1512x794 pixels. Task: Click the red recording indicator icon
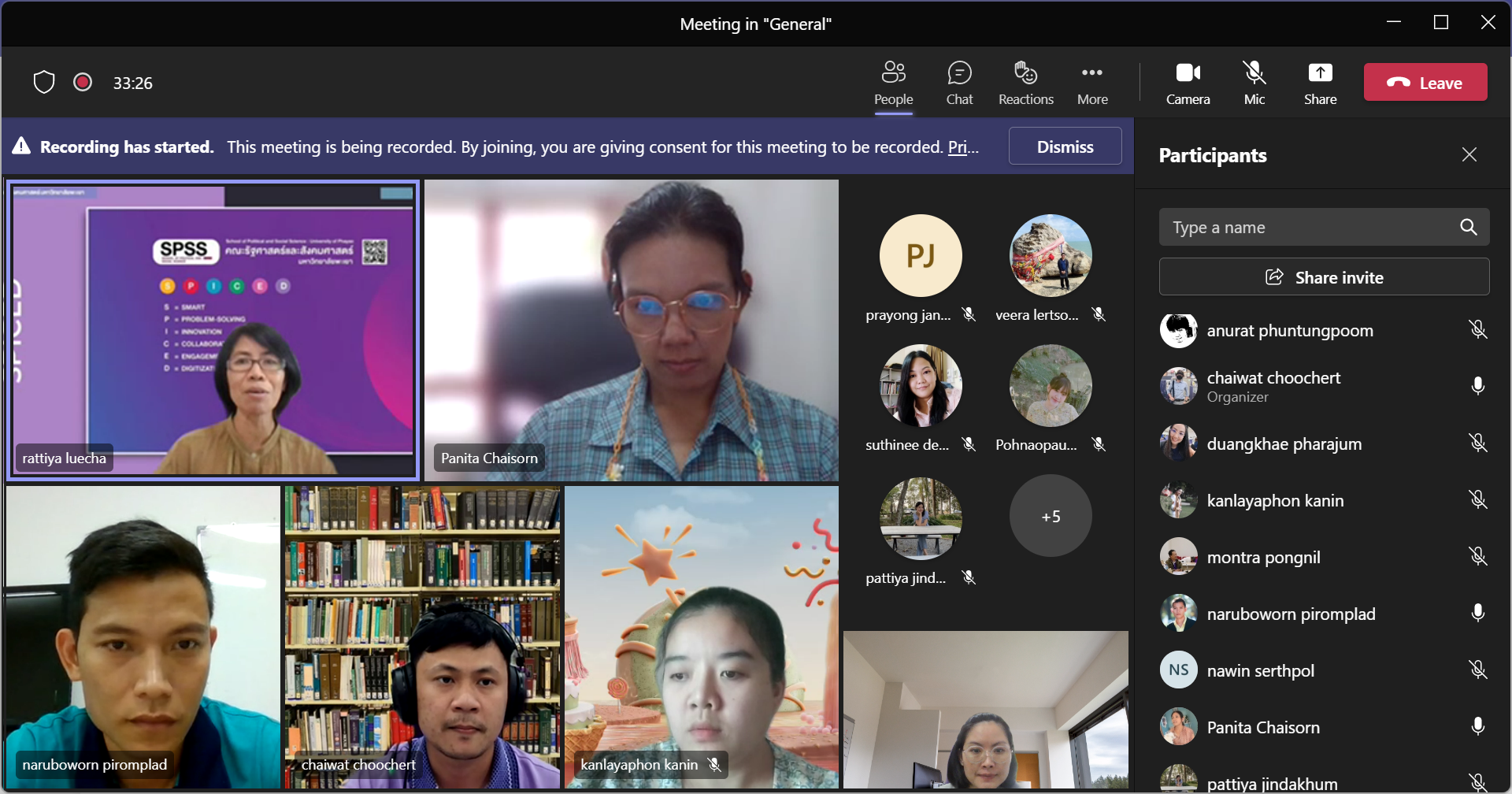click(83, 82)
